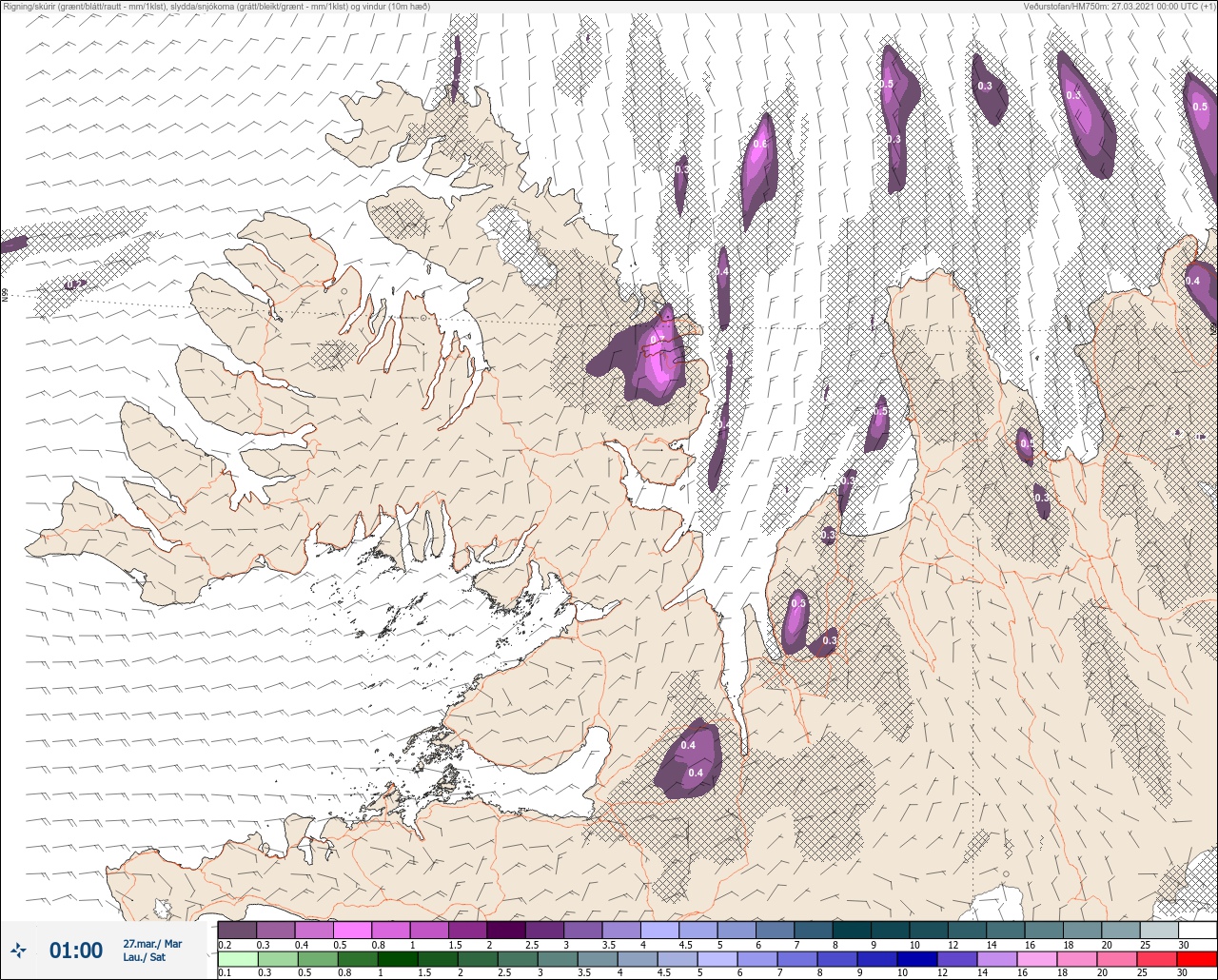This screenshot has width=1218, height=980.
Task: Click the Veðurstofan star logo icon
Action: coord(19,950)
